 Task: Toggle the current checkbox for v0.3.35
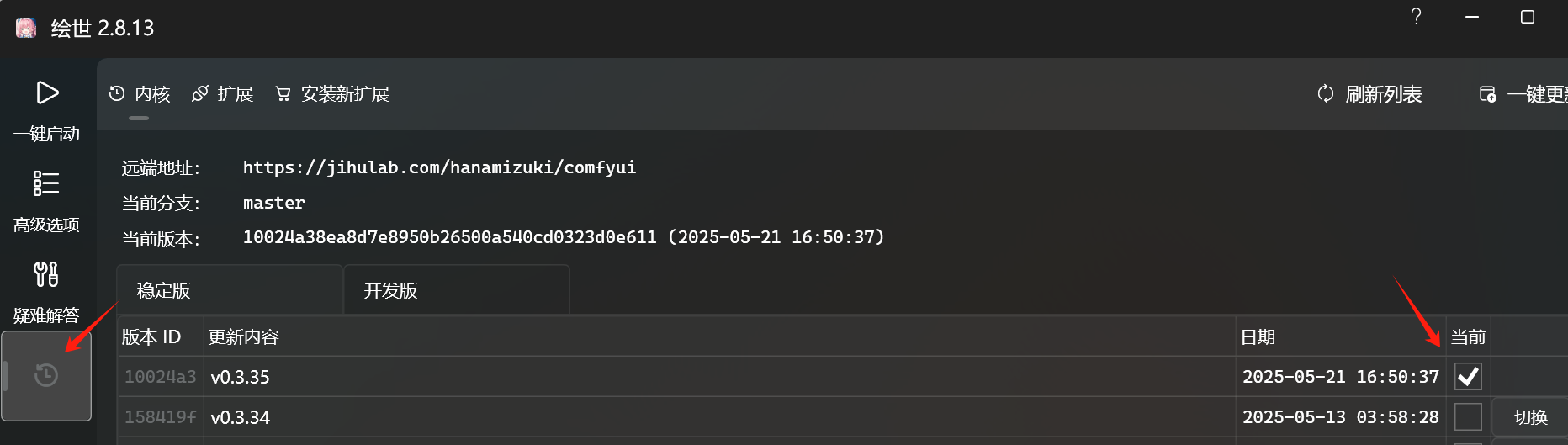[1468, 376]
